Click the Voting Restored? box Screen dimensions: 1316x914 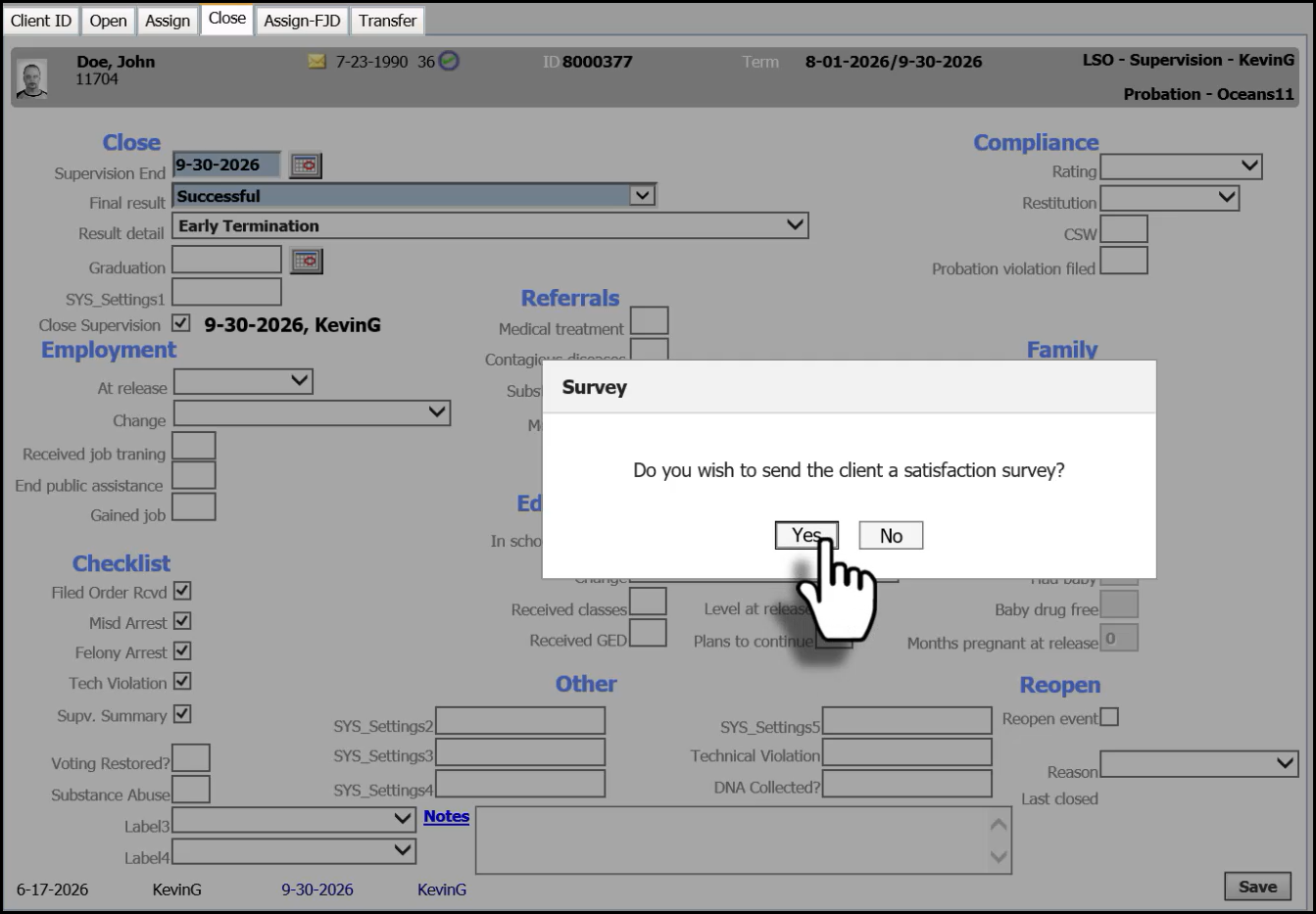[x=191, y=758]
